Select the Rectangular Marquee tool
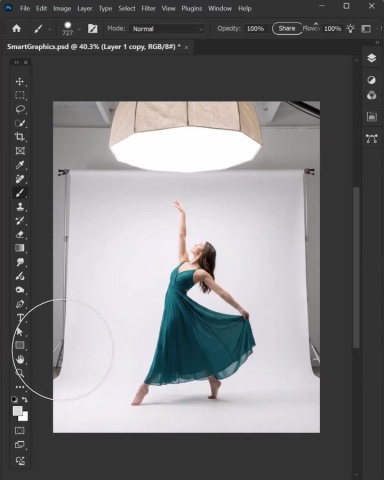This screenshot has width=384, height=480. pos(20,95)
